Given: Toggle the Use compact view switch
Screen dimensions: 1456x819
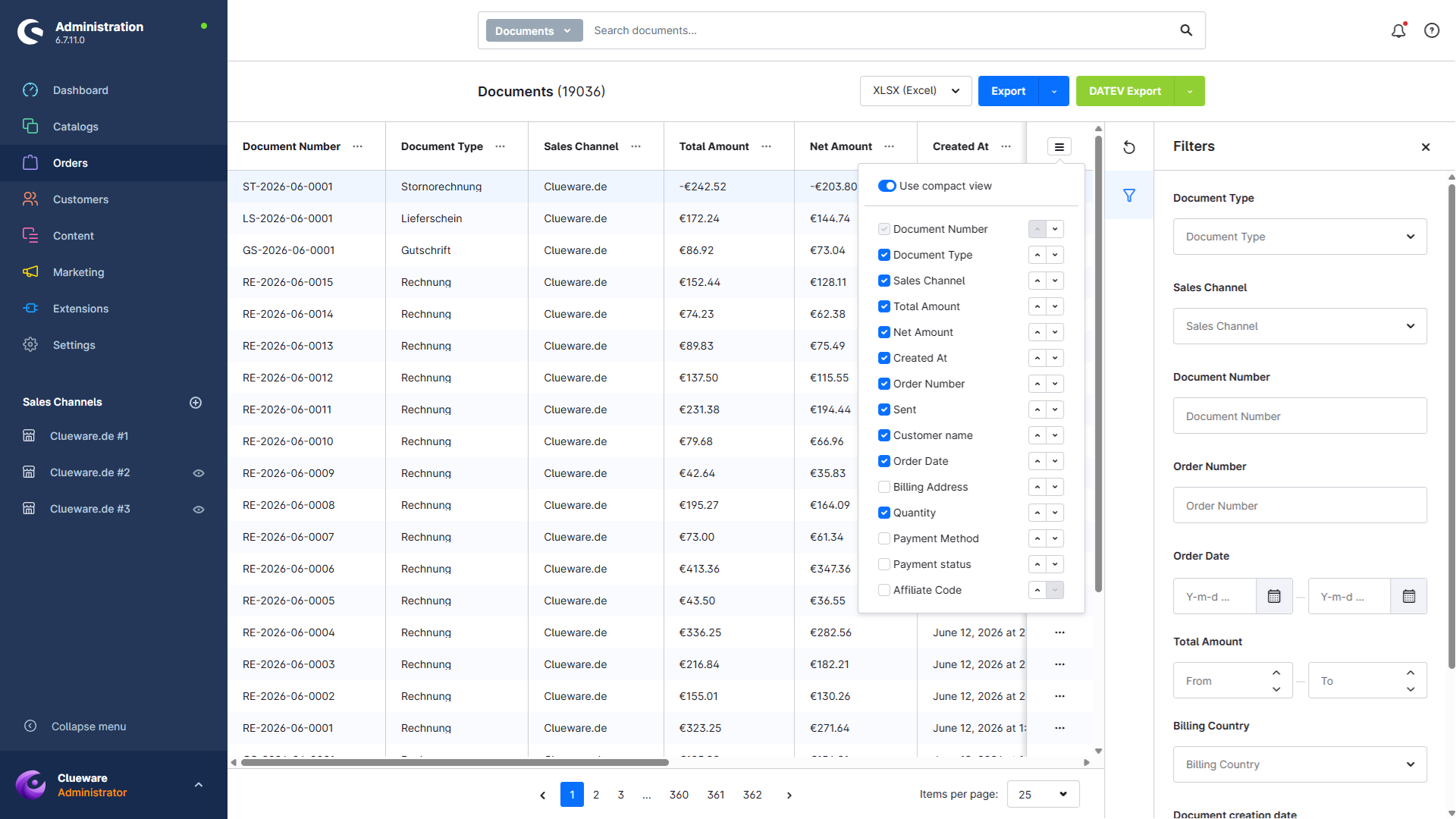Looking at the screenshot, I should [887, 186].
